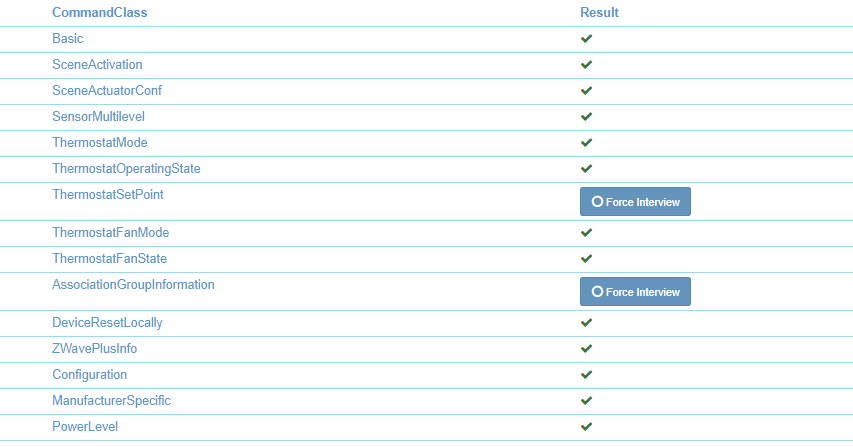The height and width of the screenshot is (447, 853).
Task: Force interview for AssociationGroupInformation
Action: 635,292
